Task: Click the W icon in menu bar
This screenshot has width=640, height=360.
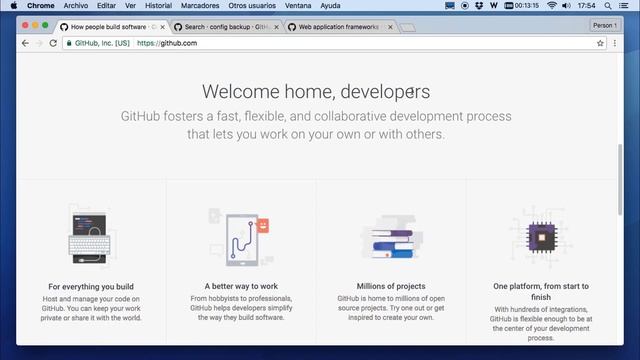Action: click(x=493, y=6)
